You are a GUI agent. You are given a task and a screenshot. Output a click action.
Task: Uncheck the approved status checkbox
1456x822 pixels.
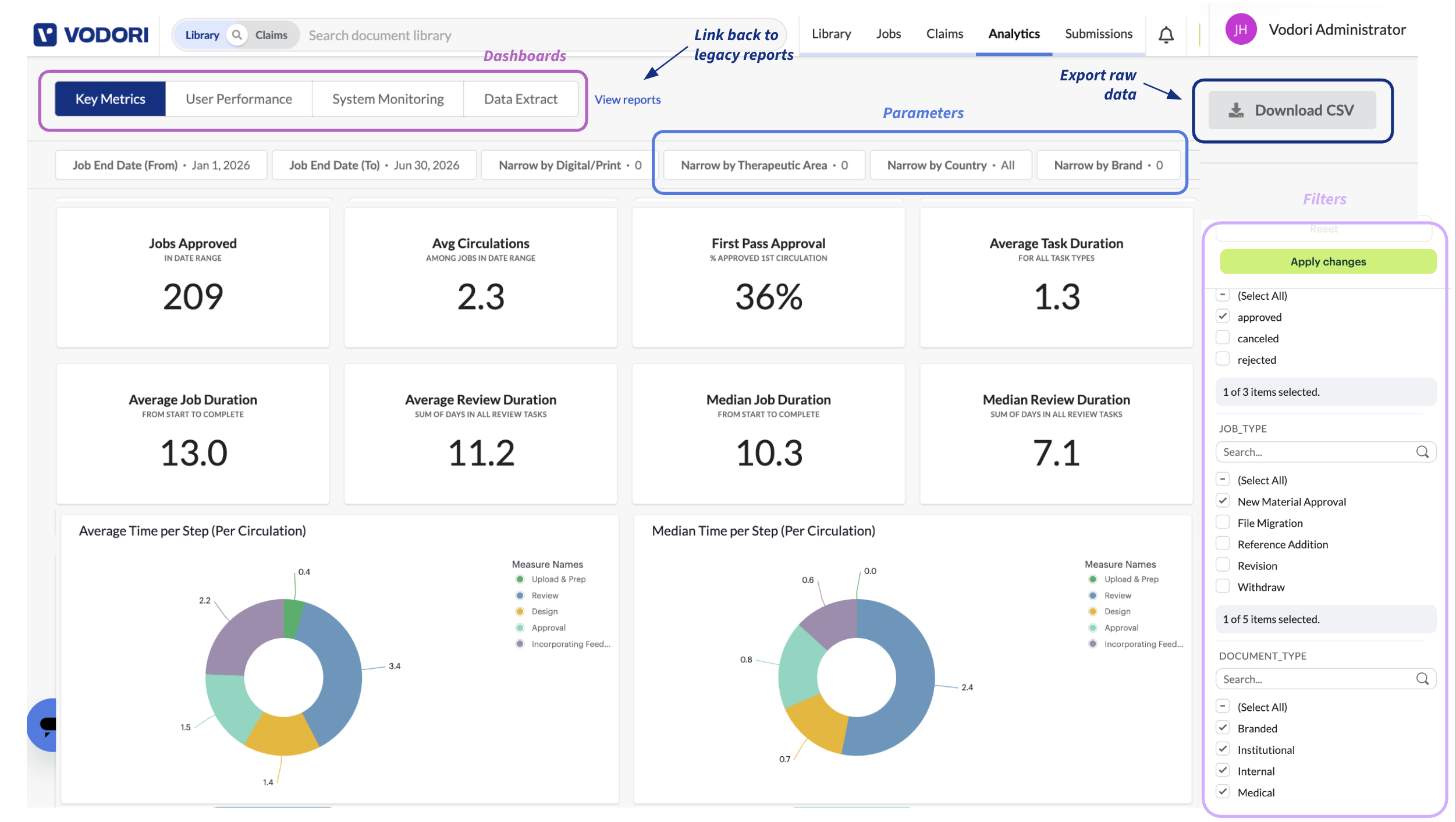tap(1223, 317)
